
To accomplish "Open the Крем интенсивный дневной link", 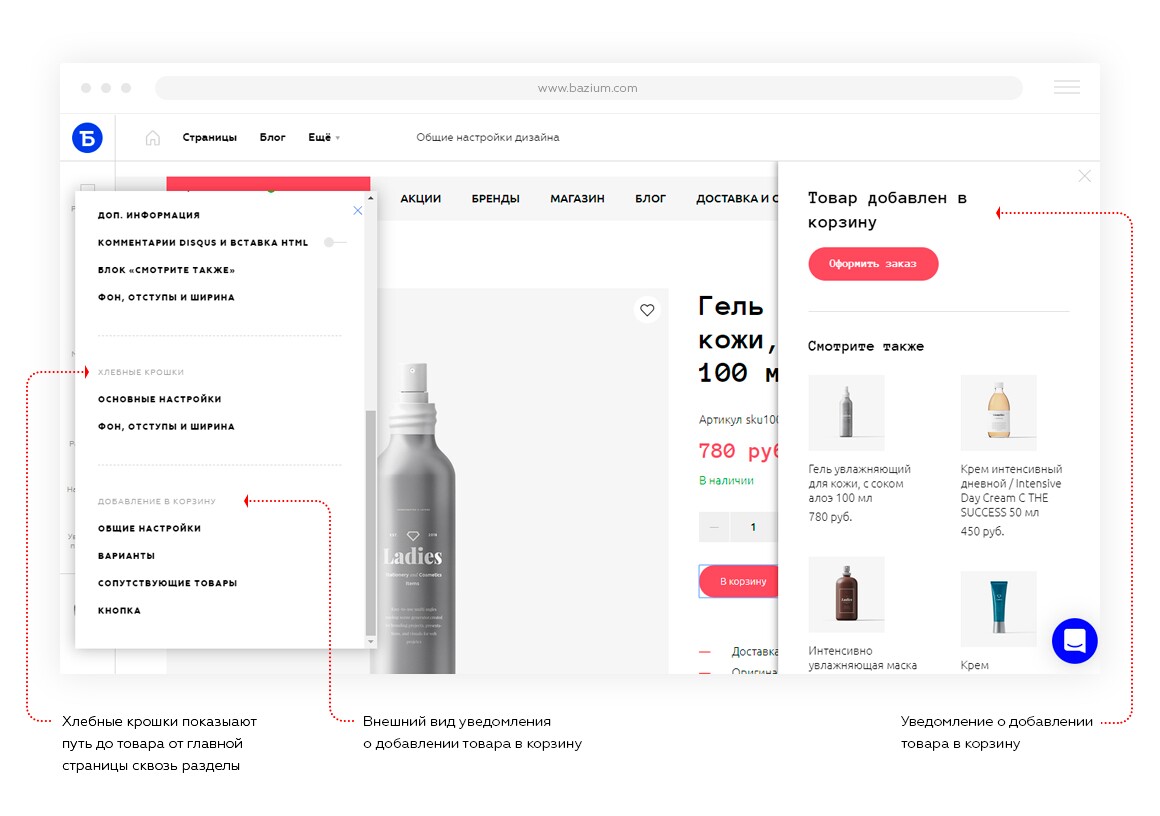I will coord(1011,490).
